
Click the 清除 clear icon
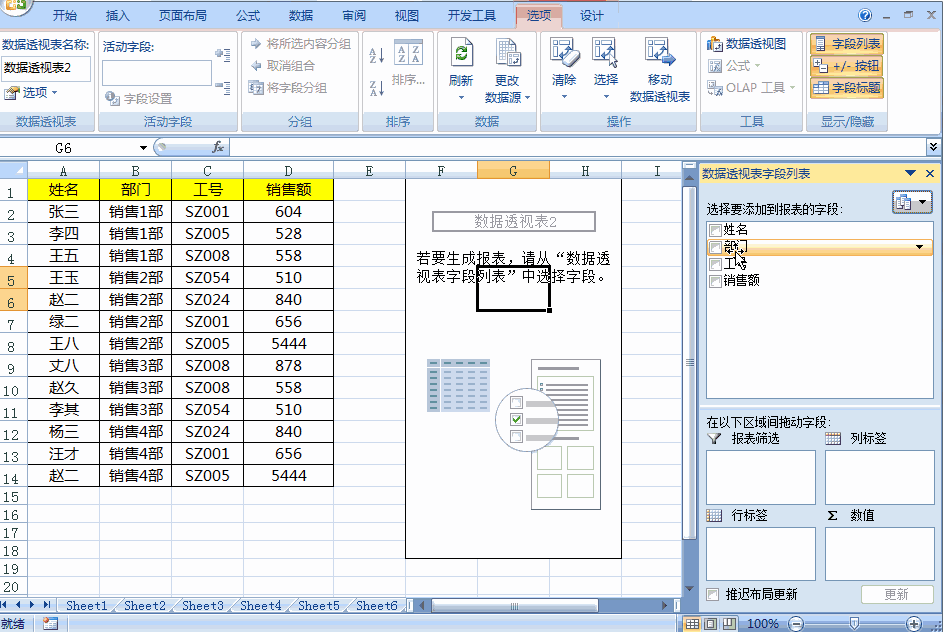(x=564, y=52)
